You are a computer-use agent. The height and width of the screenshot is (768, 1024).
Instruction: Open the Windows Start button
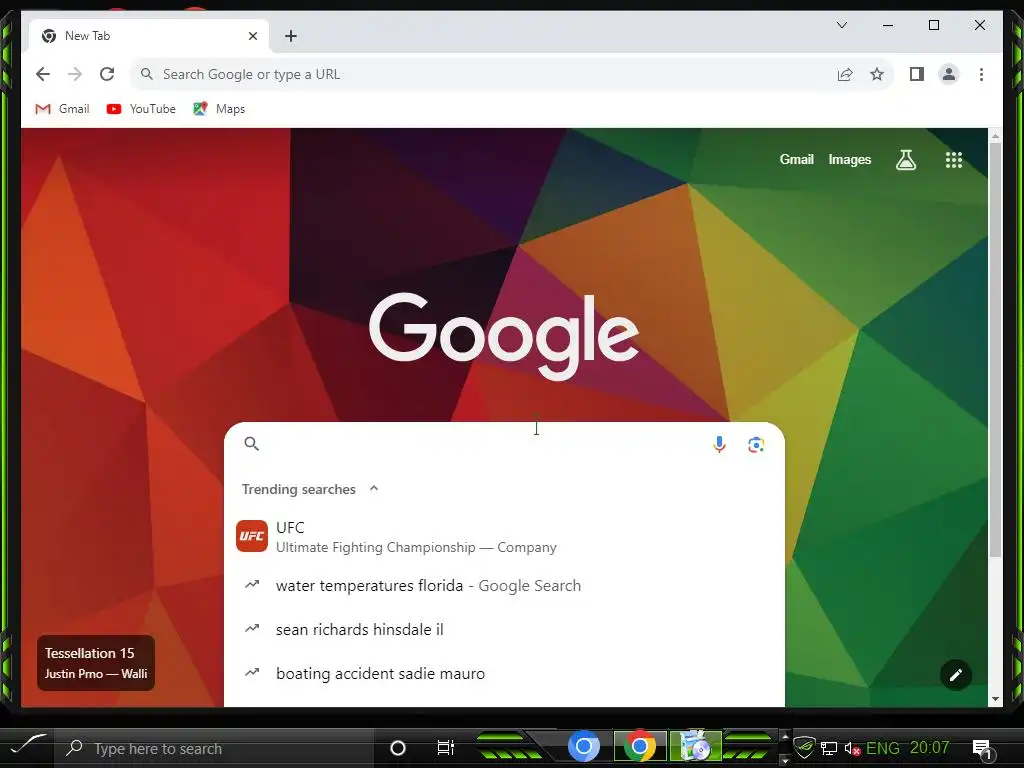(27, 746)
